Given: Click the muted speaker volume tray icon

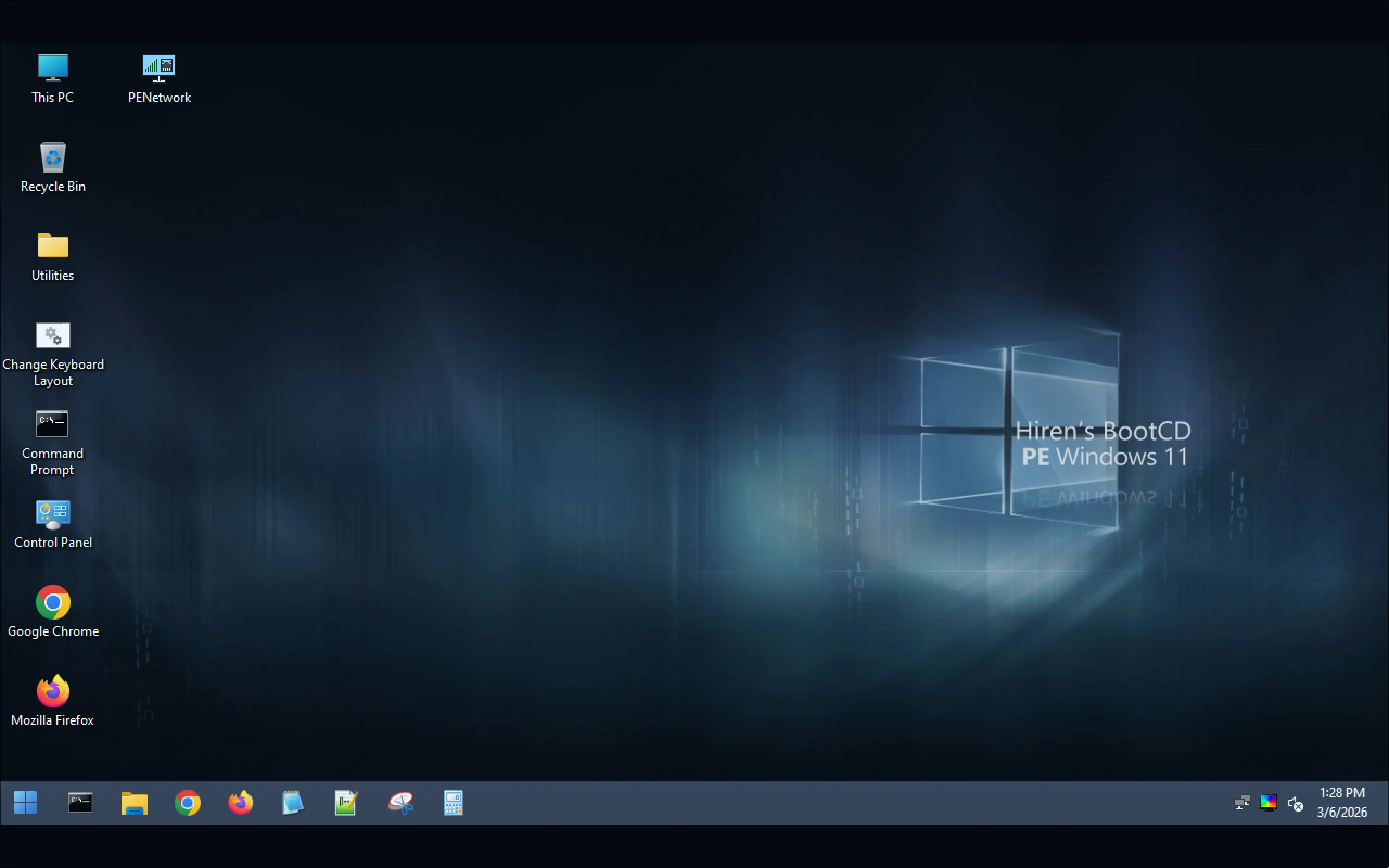Looking at the screenshot, I should (1296, 803).
